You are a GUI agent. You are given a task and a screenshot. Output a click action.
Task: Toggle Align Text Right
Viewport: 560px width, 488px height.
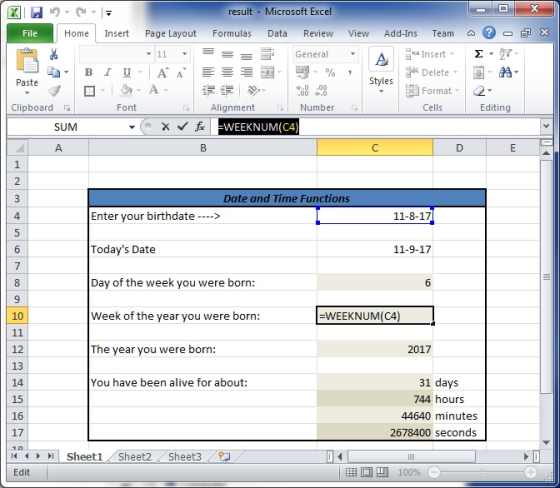click(246, 73)
